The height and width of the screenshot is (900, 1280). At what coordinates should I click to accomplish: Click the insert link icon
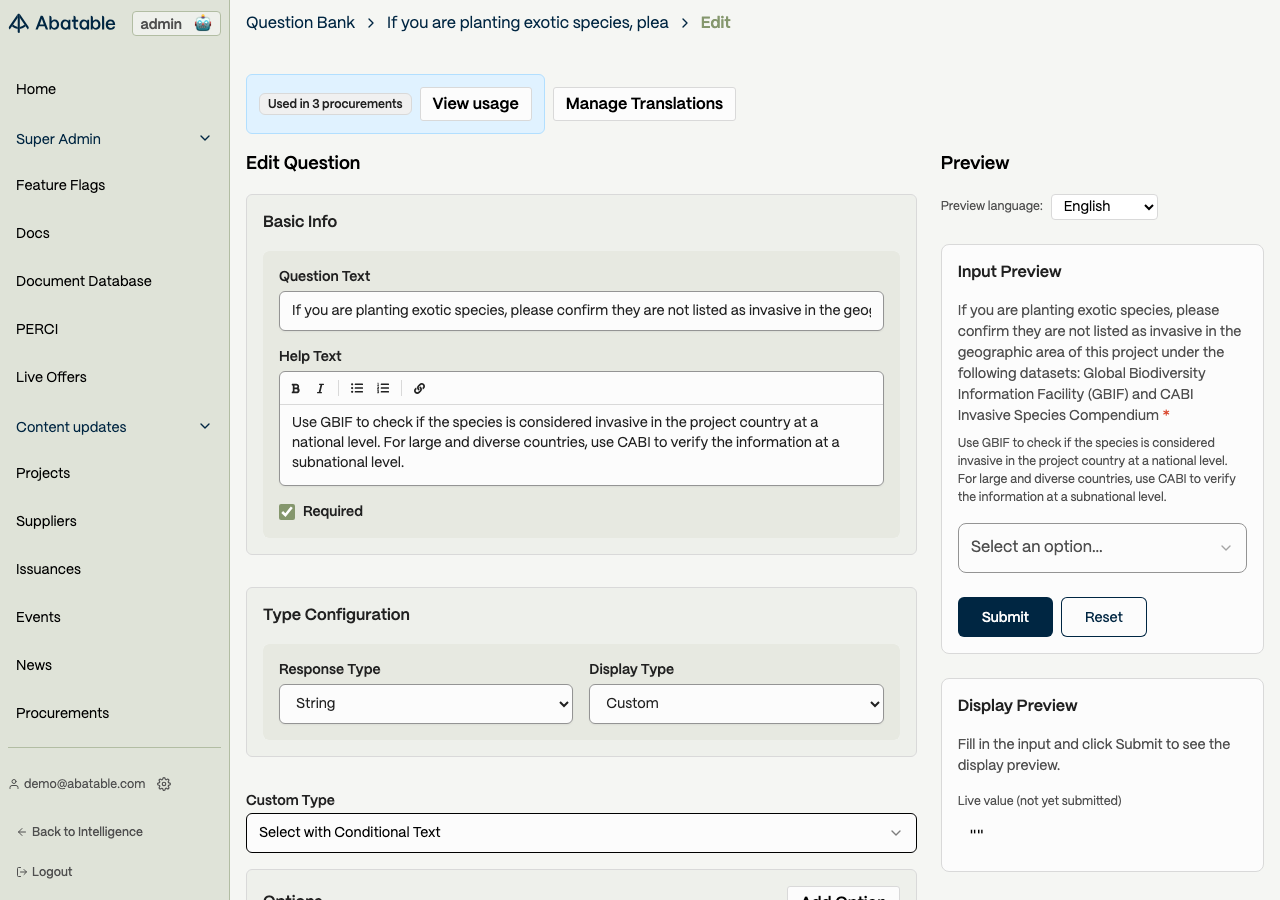[x=419, y=389]
